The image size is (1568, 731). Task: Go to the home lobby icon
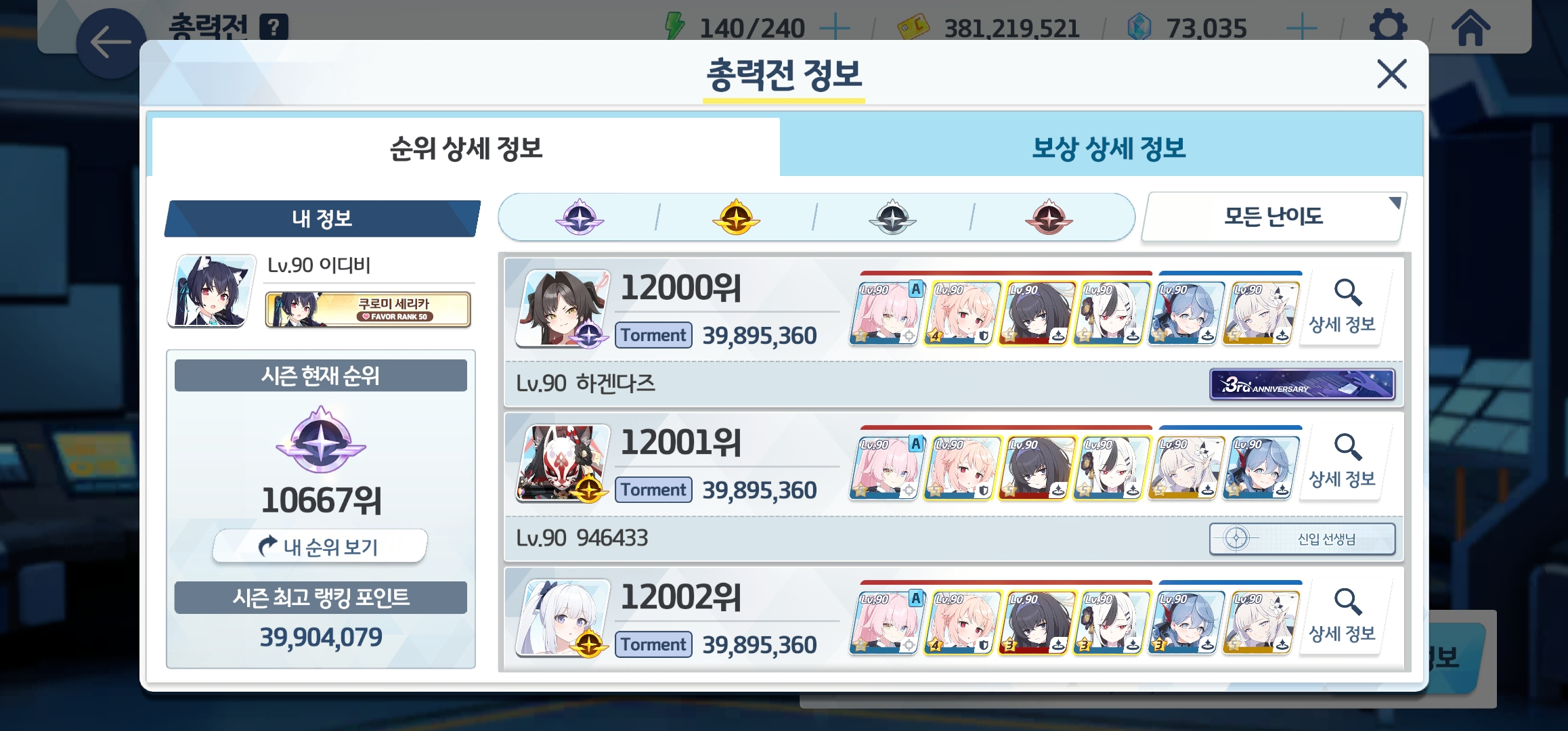coord(1471,28)
